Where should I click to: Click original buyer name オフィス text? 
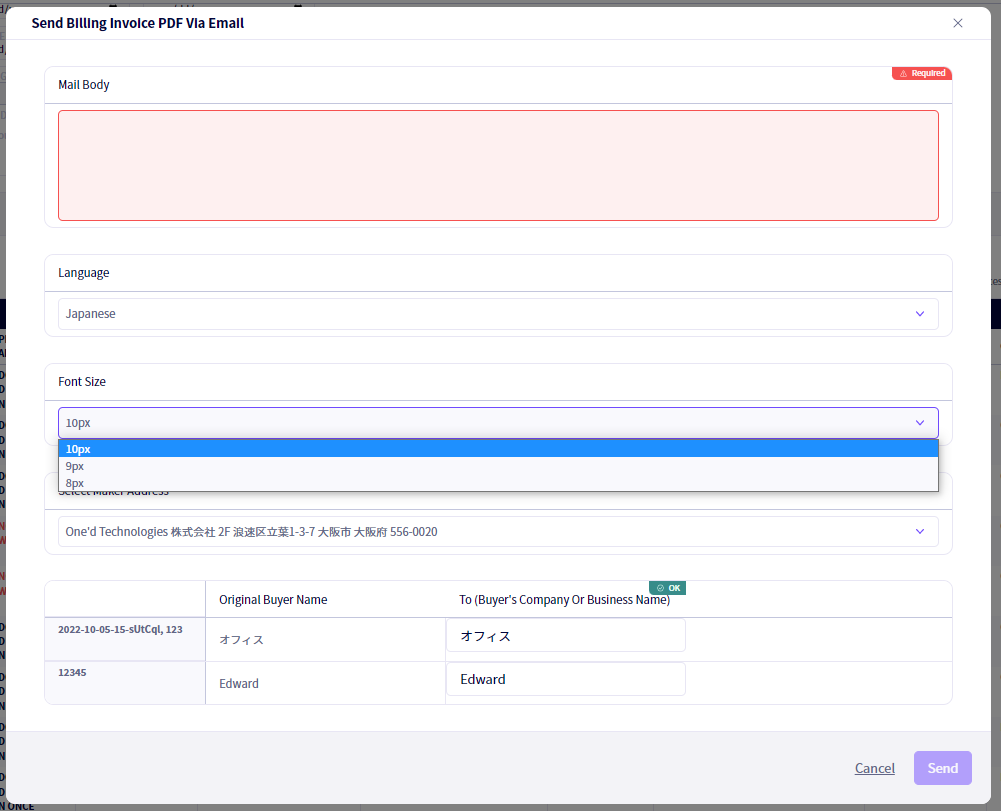(241, 640)
